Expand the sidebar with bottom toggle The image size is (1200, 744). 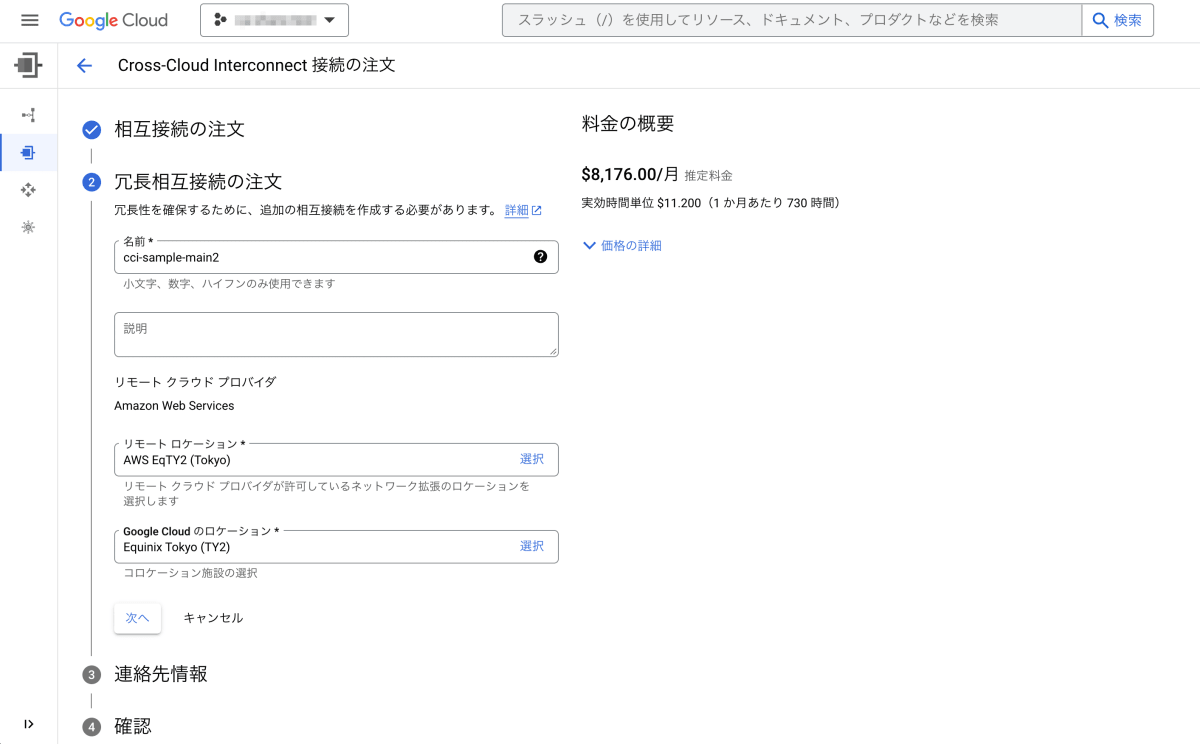pos(28,724)
